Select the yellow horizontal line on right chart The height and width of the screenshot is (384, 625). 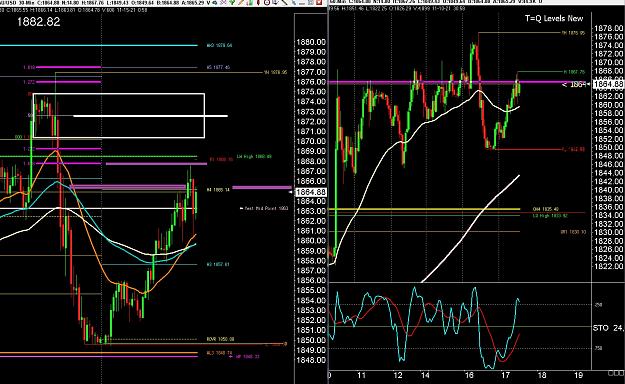click(424, 209)
